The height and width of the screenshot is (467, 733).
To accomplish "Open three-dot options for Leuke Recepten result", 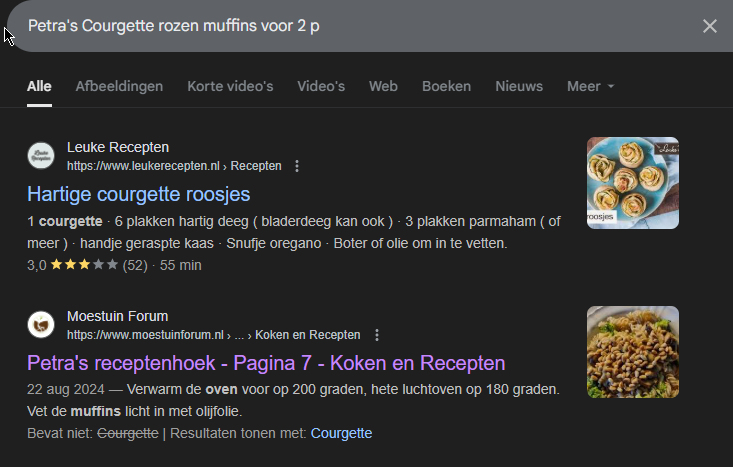I will click(x=297, y=166).
